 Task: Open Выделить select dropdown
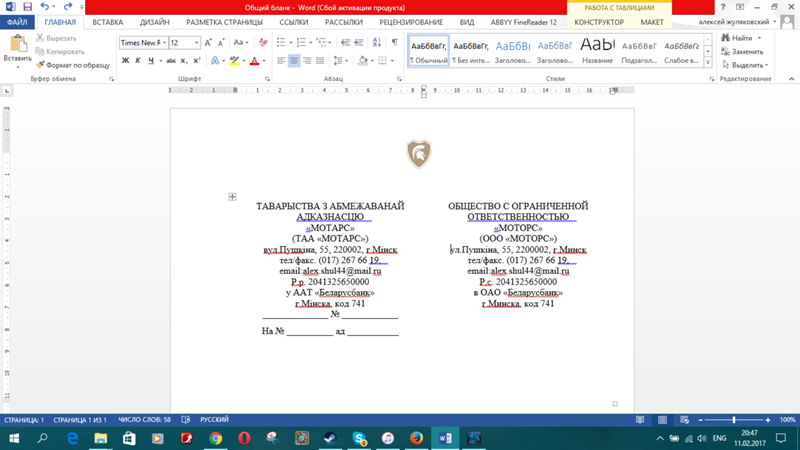[x=745, y=65]
